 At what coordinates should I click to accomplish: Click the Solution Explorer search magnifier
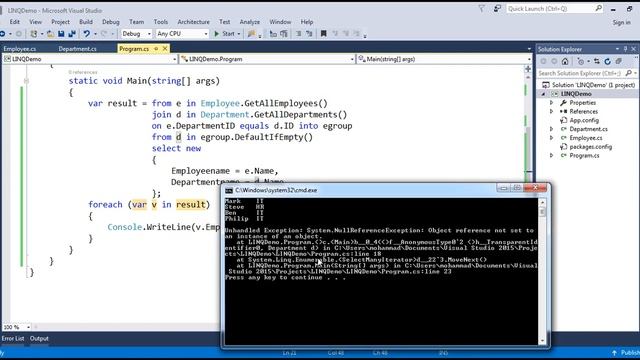click(629, 73)
